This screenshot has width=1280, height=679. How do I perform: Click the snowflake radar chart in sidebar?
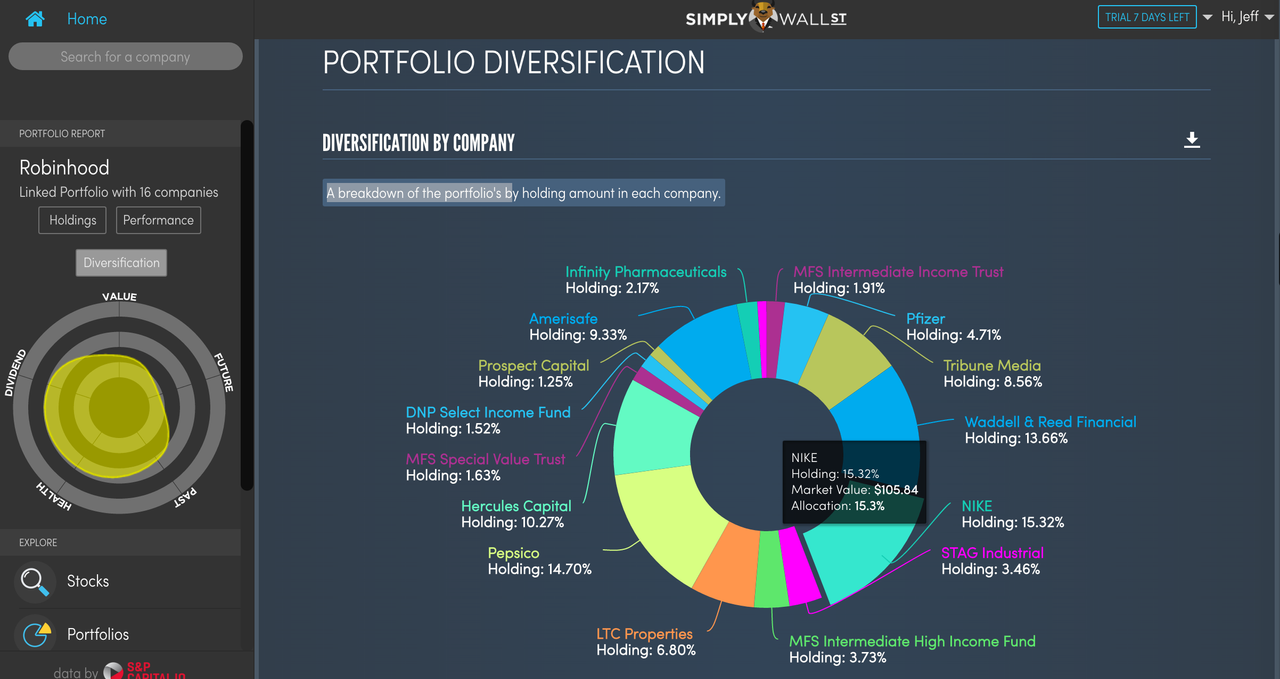[120, 405]
